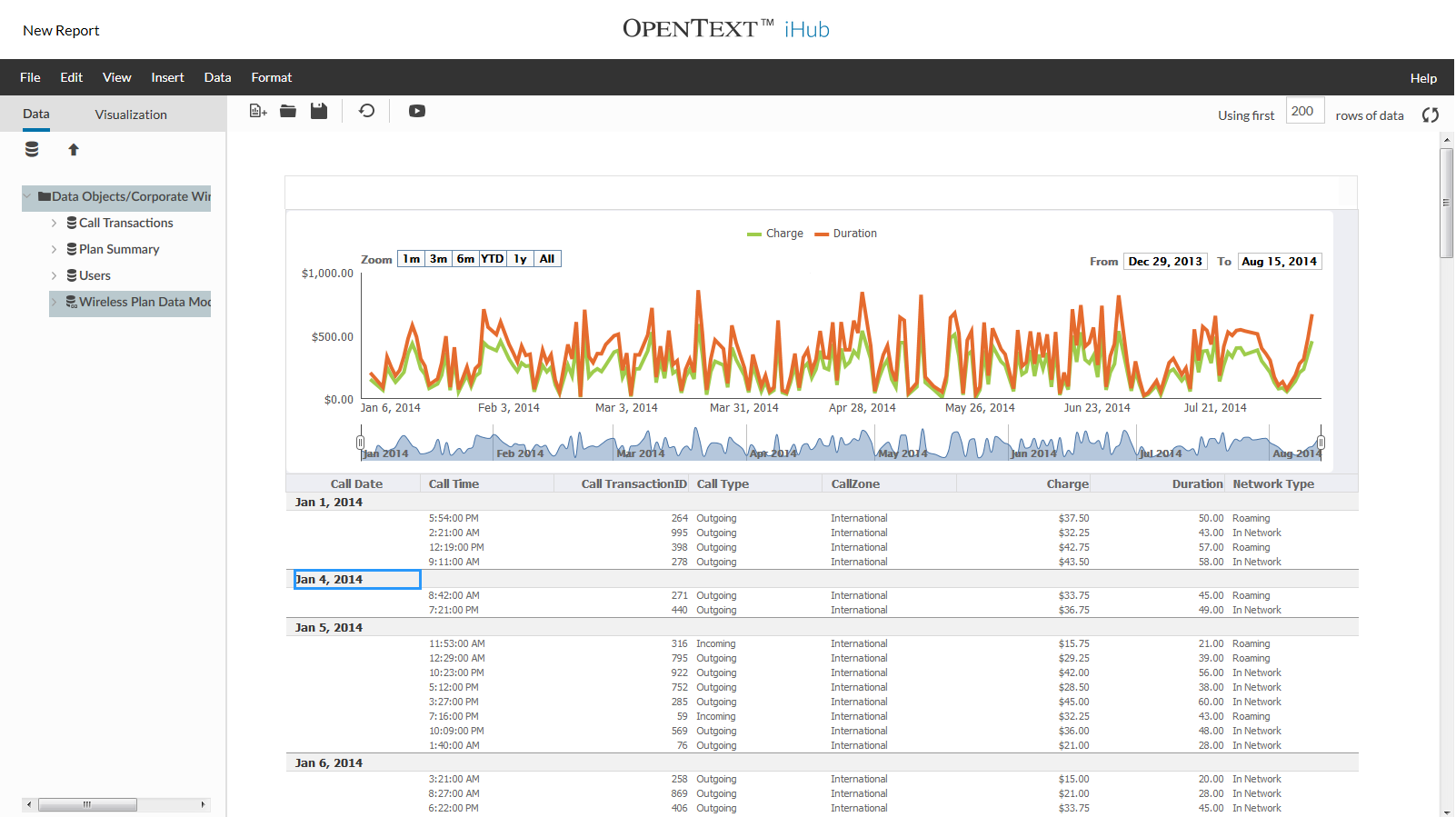Open an existing report via folder icon

pos(288,111)
